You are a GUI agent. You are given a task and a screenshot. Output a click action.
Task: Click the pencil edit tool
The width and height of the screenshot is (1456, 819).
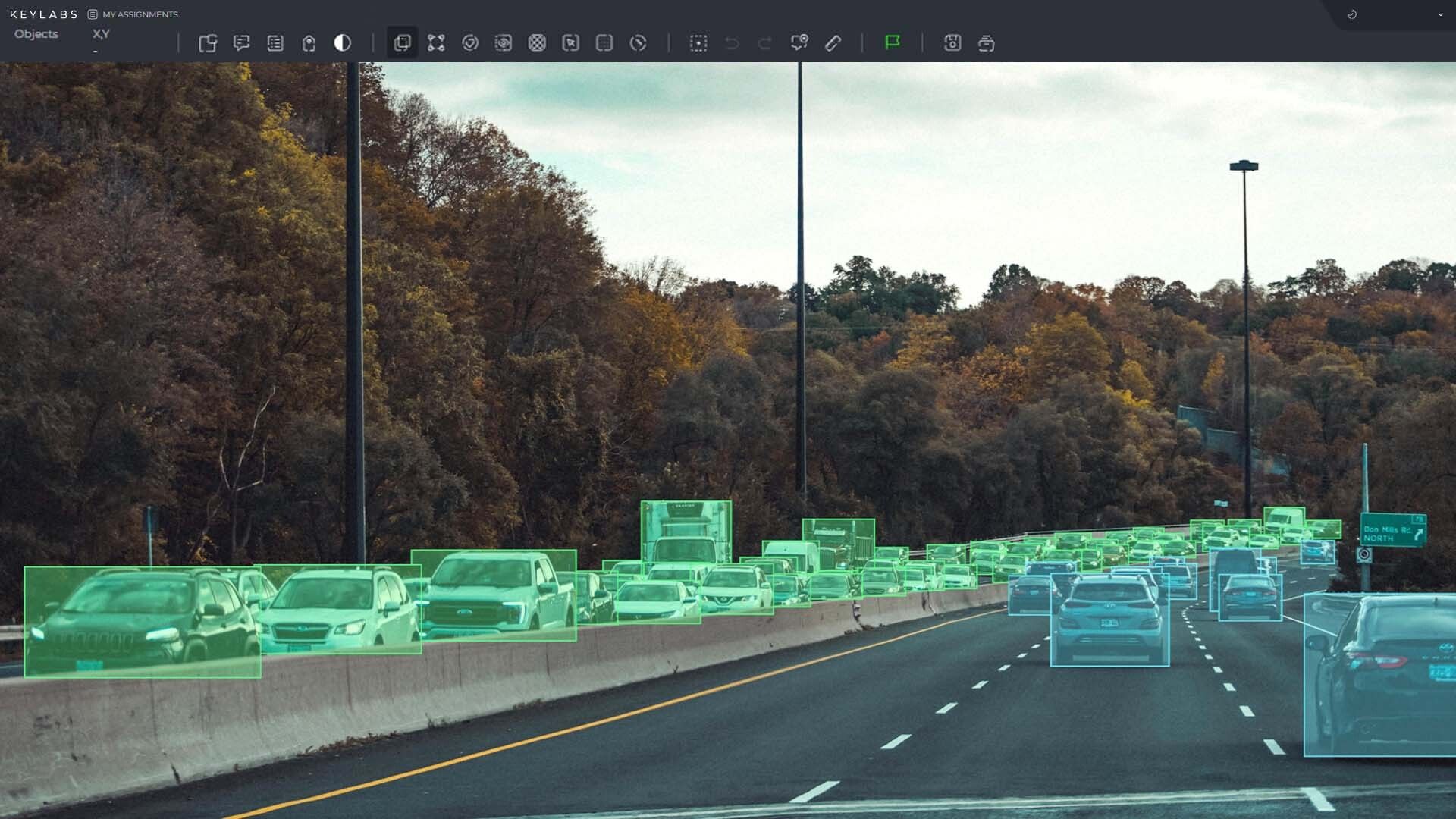coord(834,44)
